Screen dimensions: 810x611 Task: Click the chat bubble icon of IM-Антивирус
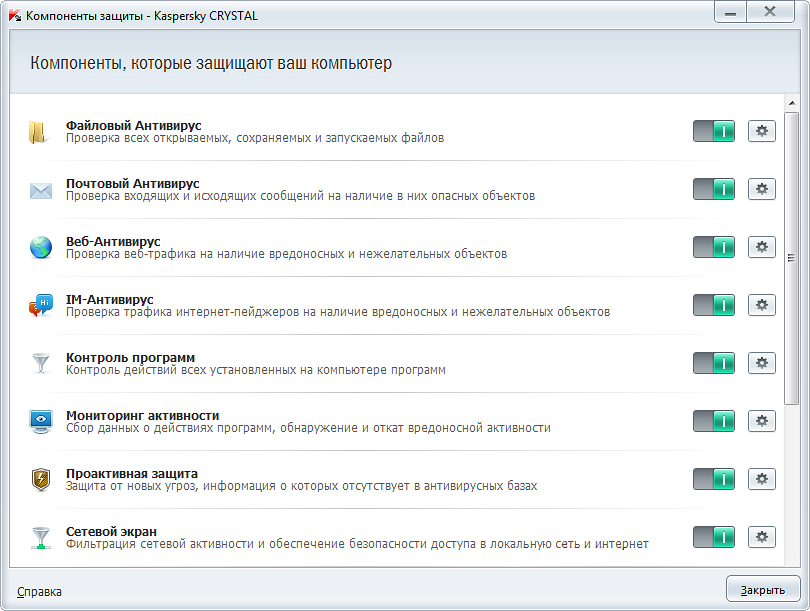pos(41,305)
